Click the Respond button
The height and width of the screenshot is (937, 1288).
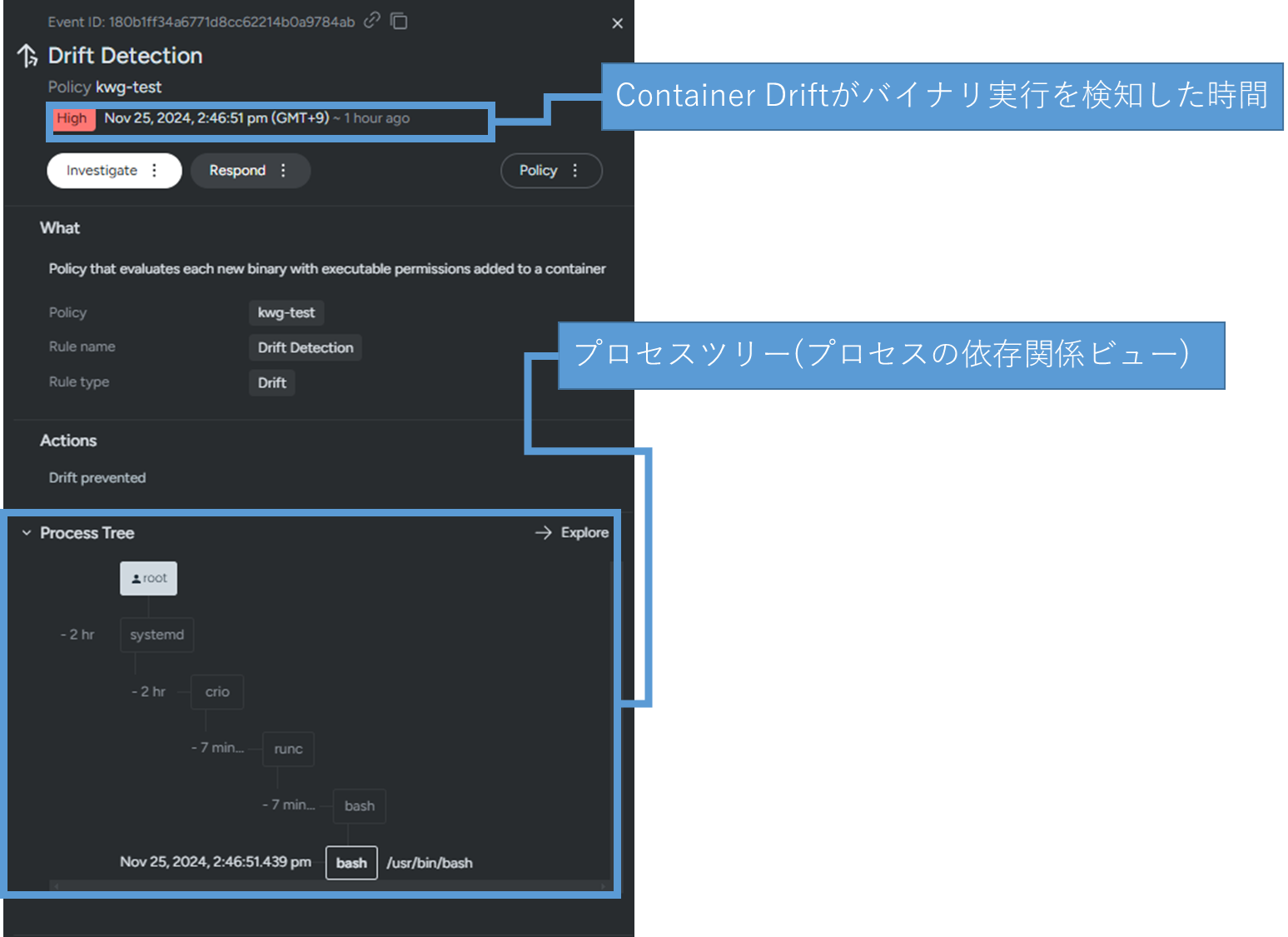point(237,171)
